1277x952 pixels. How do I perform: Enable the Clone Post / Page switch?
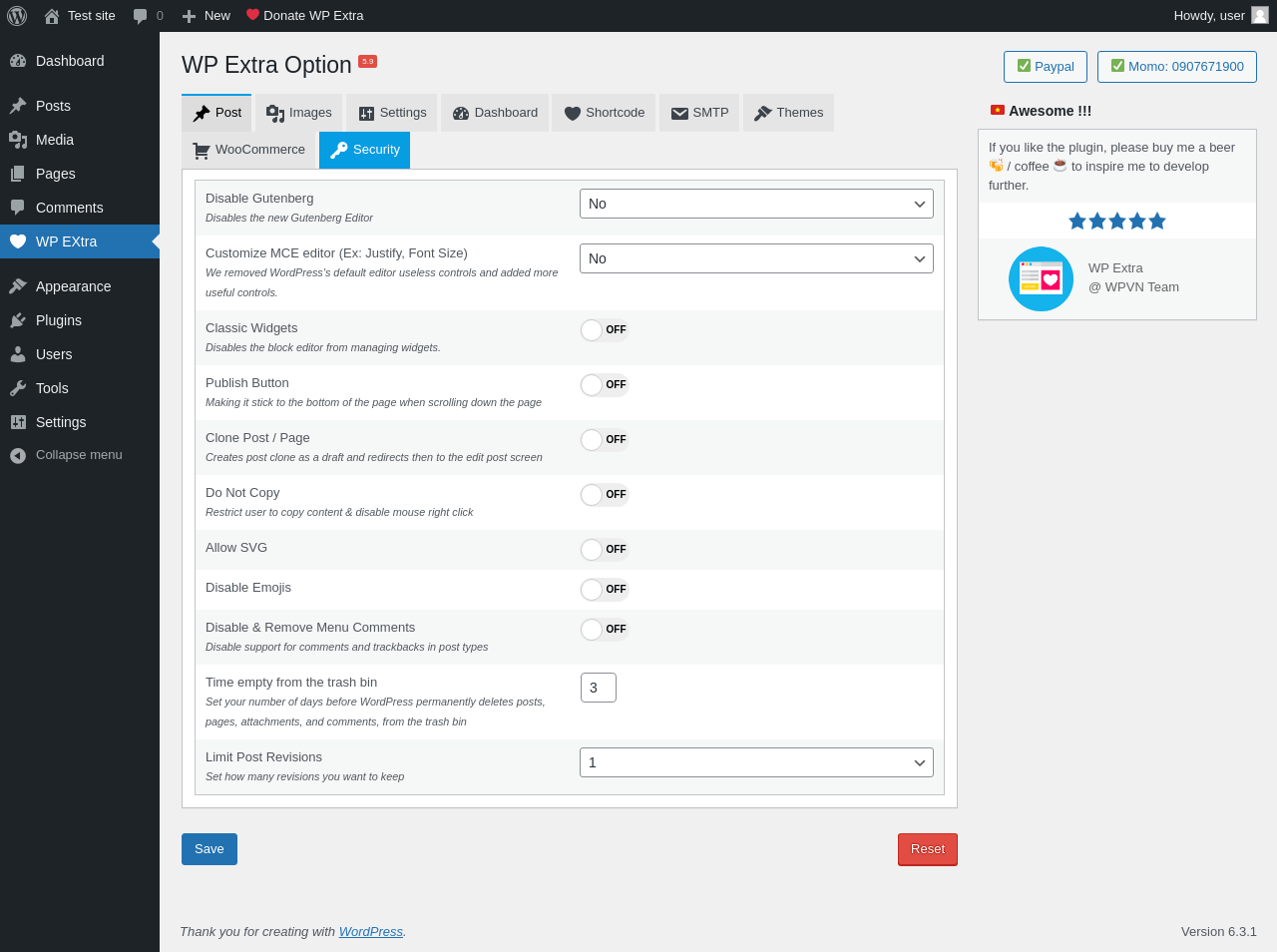(605, 440)
